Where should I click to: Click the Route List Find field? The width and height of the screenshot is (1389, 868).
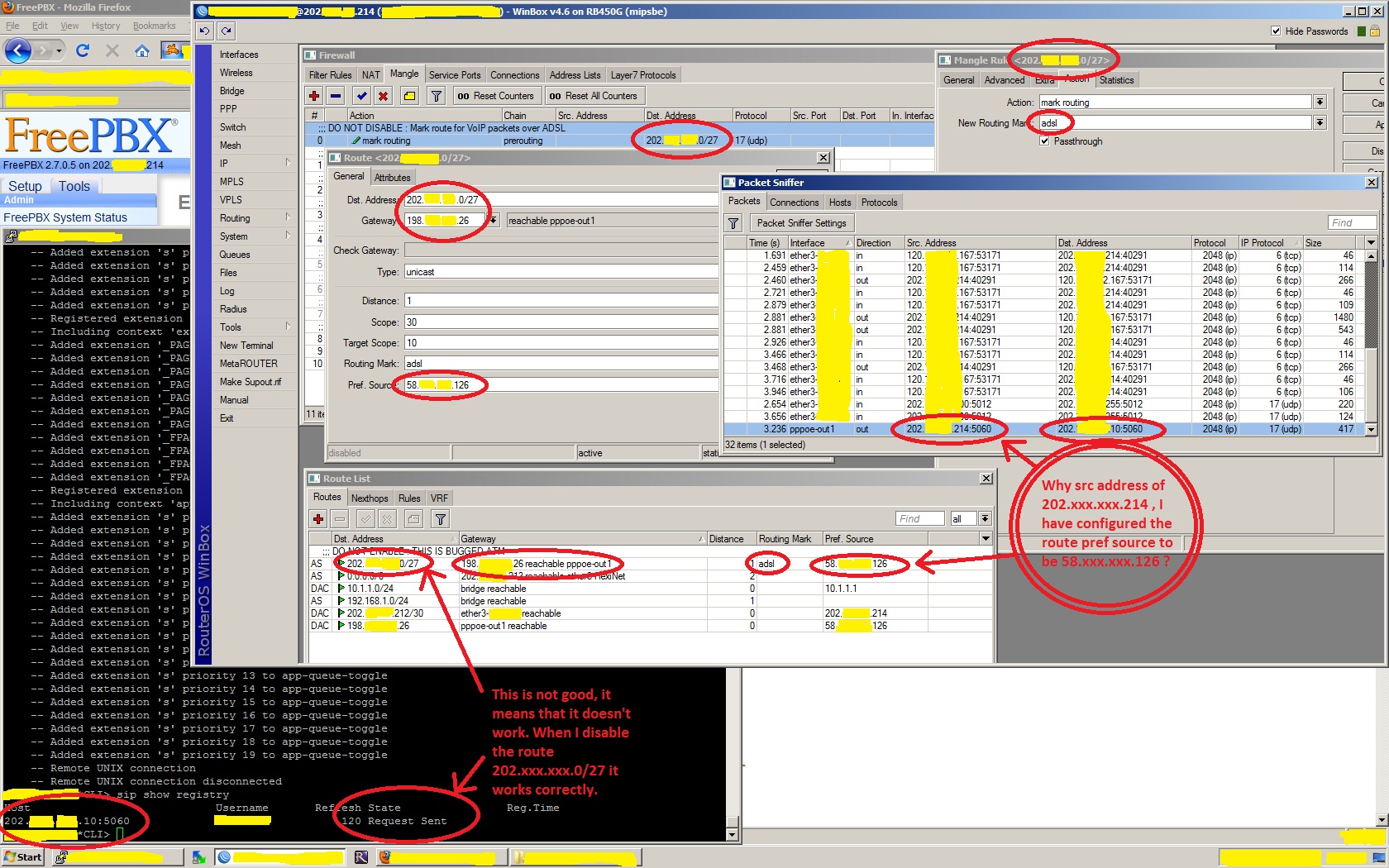tap(919, 519)
